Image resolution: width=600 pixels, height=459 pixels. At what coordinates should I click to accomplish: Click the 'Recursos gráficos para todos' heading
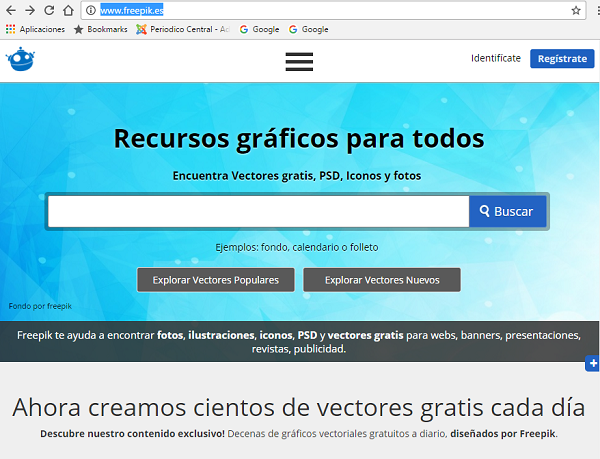point(299,138)
